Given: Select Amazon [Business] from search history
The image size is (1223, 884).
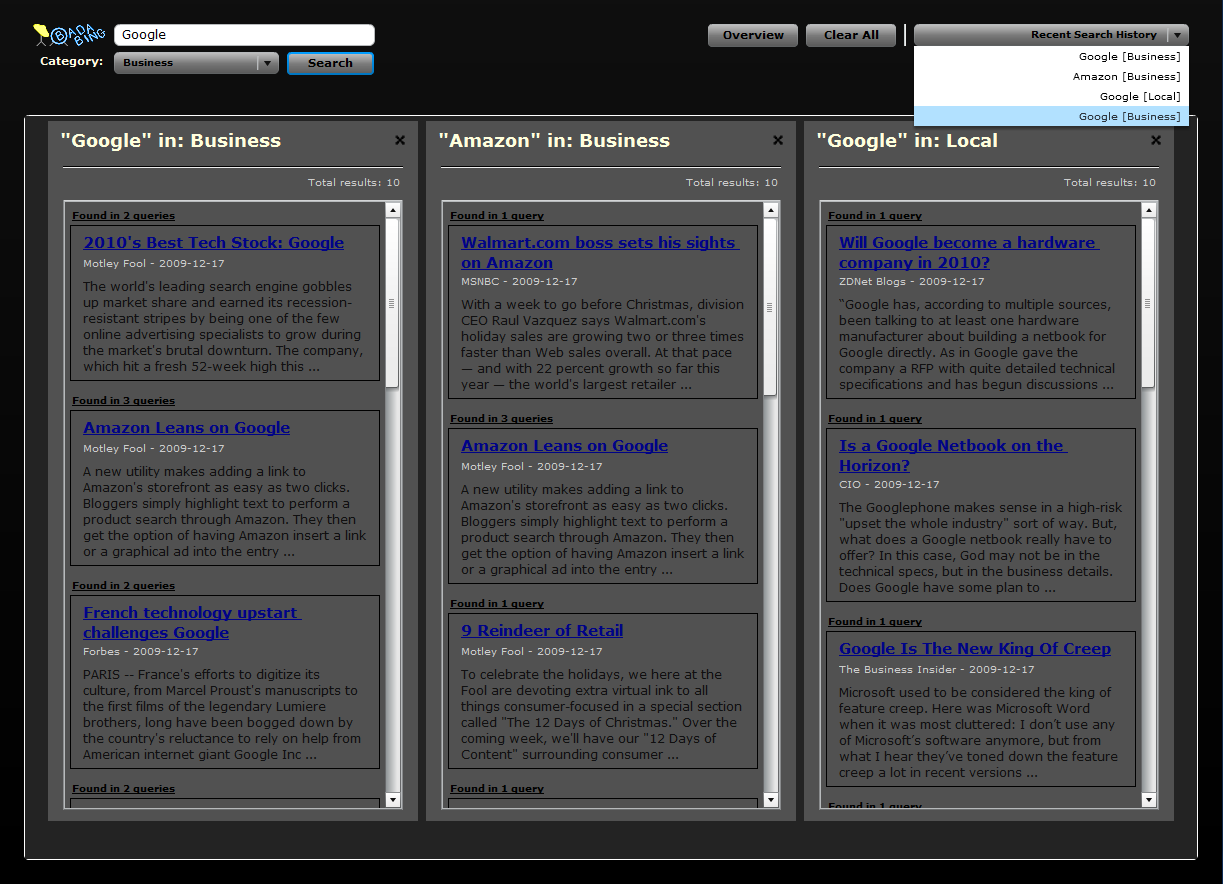Looking at the screenshot, I should coord(1051,76).
